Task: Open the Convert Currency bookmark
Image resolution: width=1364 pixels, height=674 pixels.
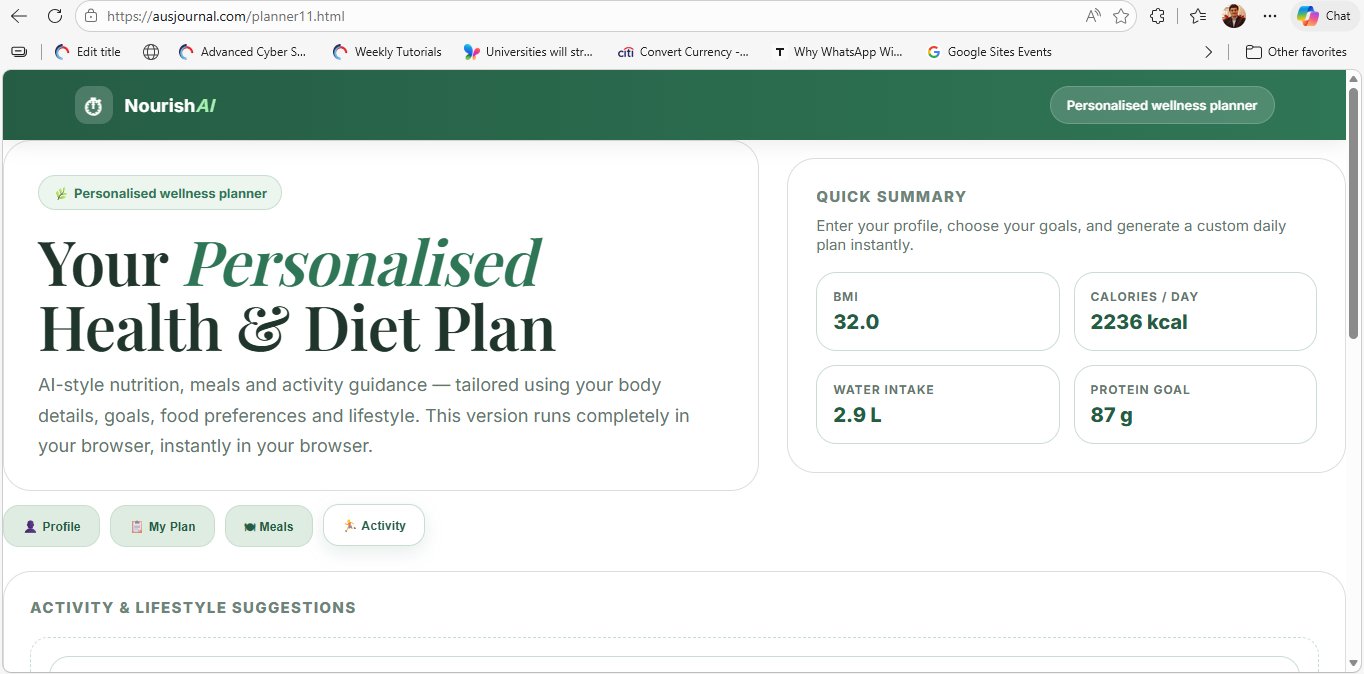Action: click(x=684, y=51)
